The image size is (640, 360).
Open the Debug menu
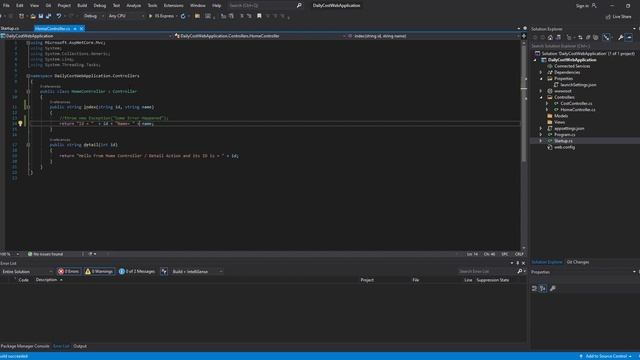[100, 6]
